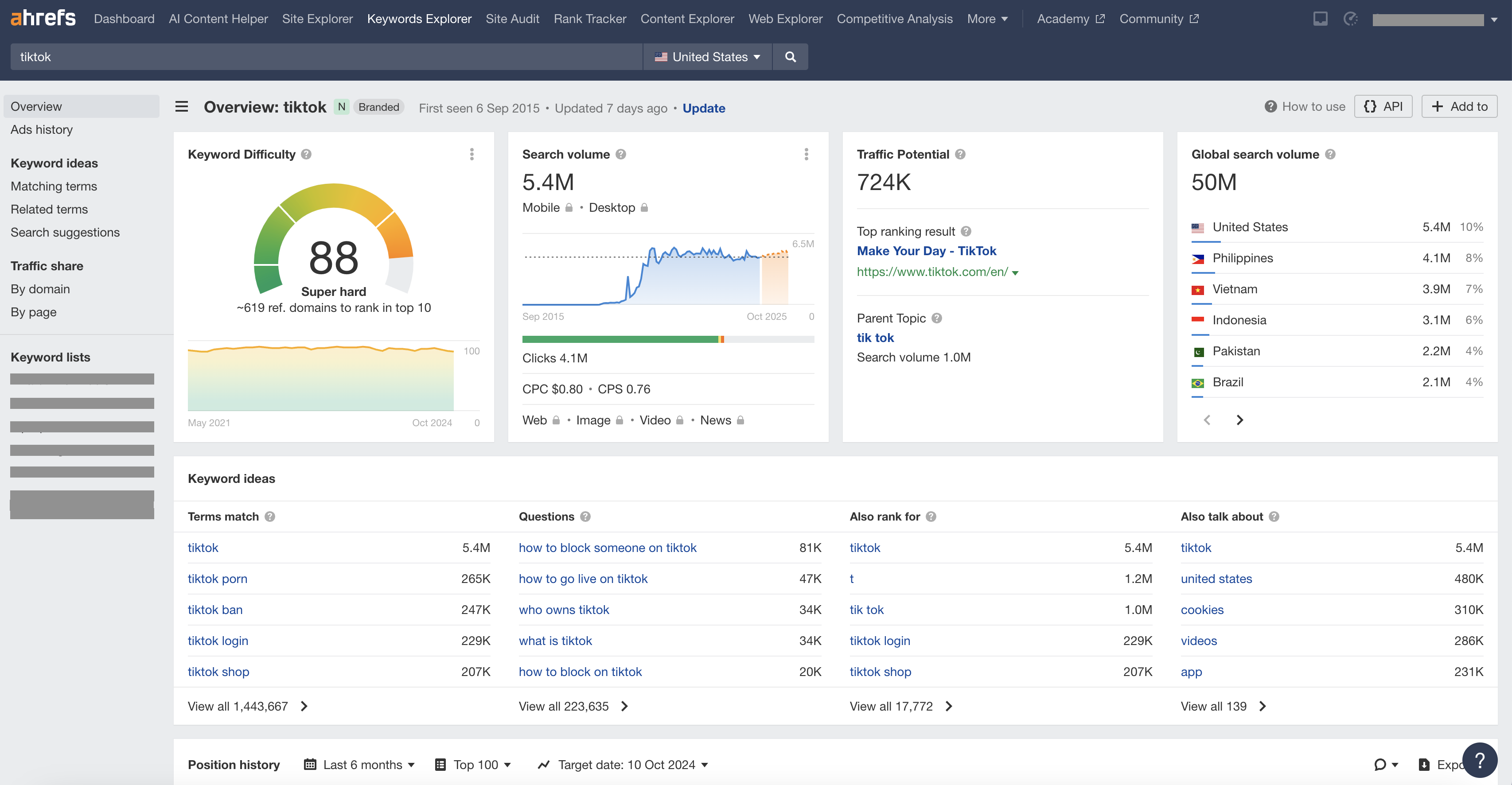Open the United States country dropdown
Image resolution: width=1512 pixels, height=785 pixels.
707,57
